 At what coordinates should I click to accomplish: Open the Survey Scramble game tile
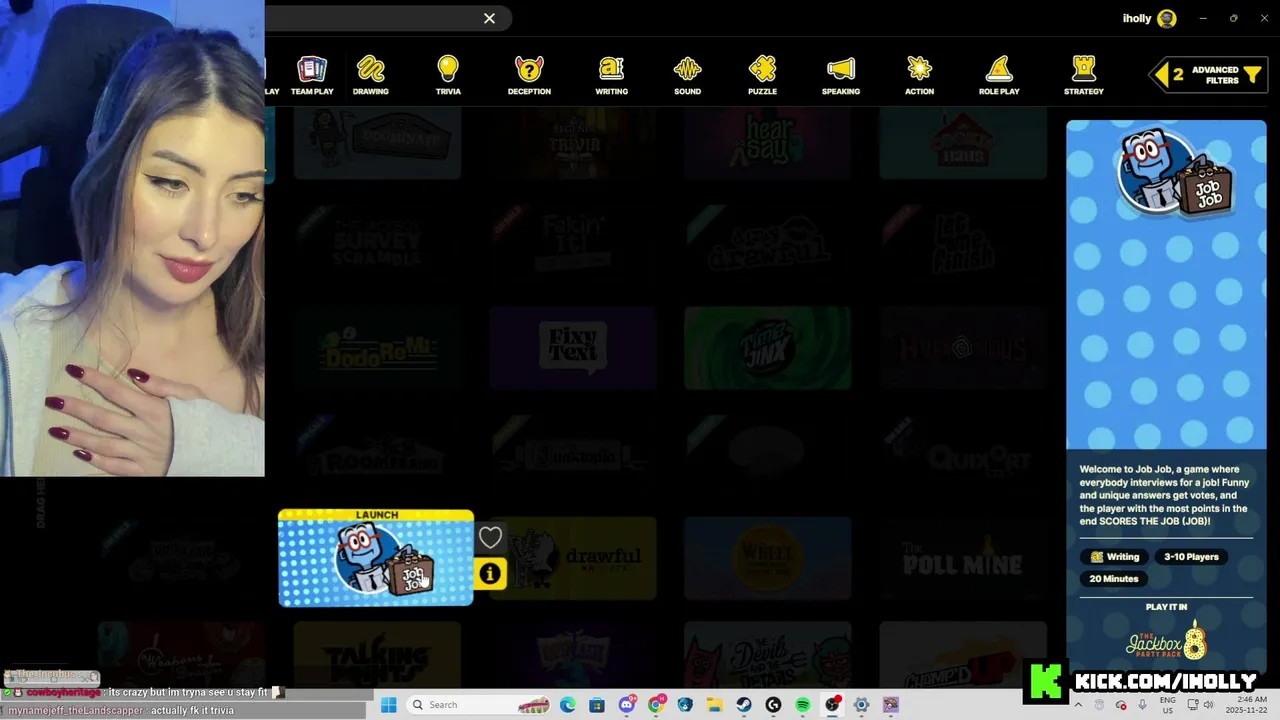point(377,242)
